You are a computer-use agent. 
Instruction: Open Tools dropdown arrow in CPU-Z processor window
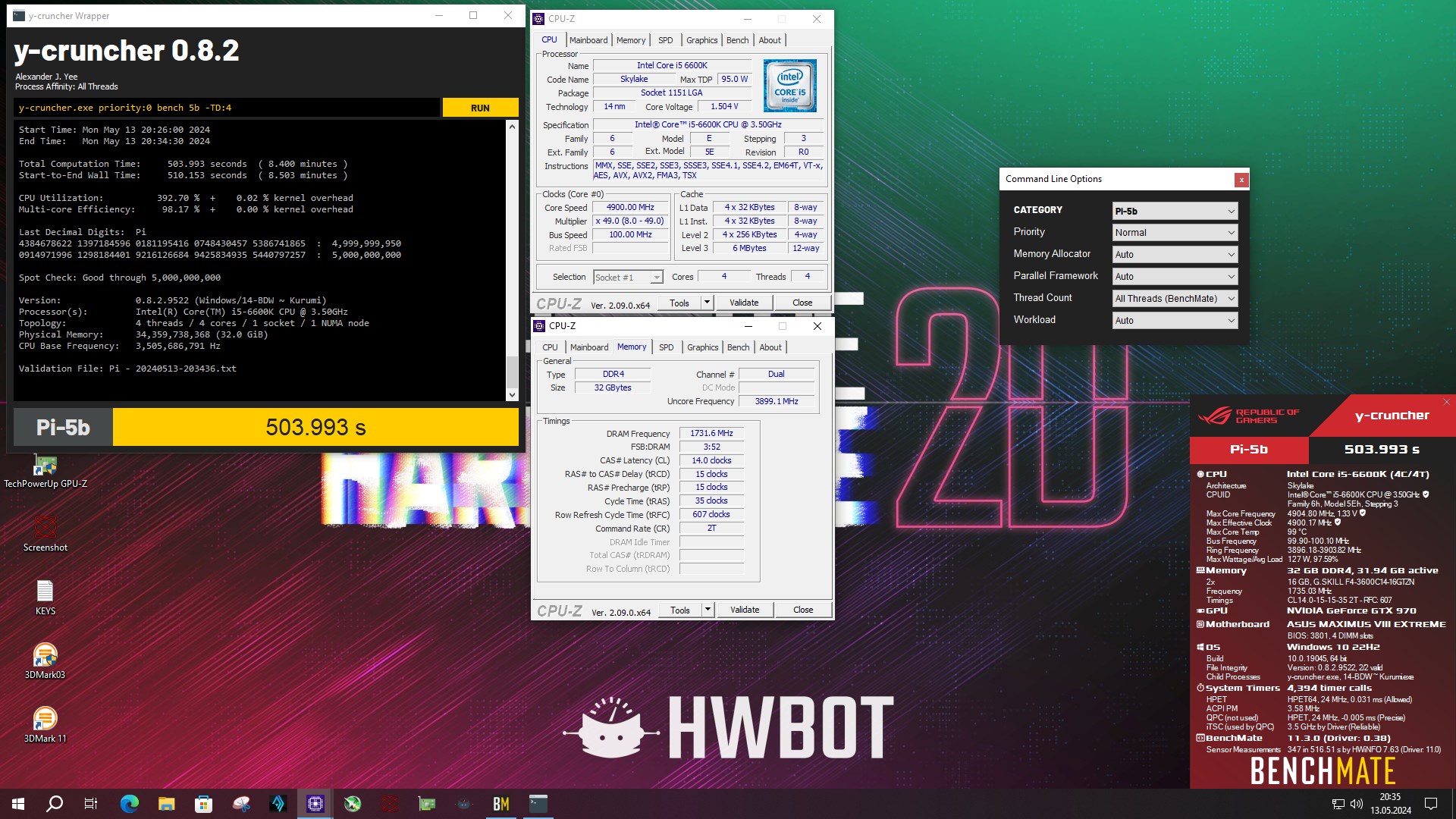tap(707, 303)
